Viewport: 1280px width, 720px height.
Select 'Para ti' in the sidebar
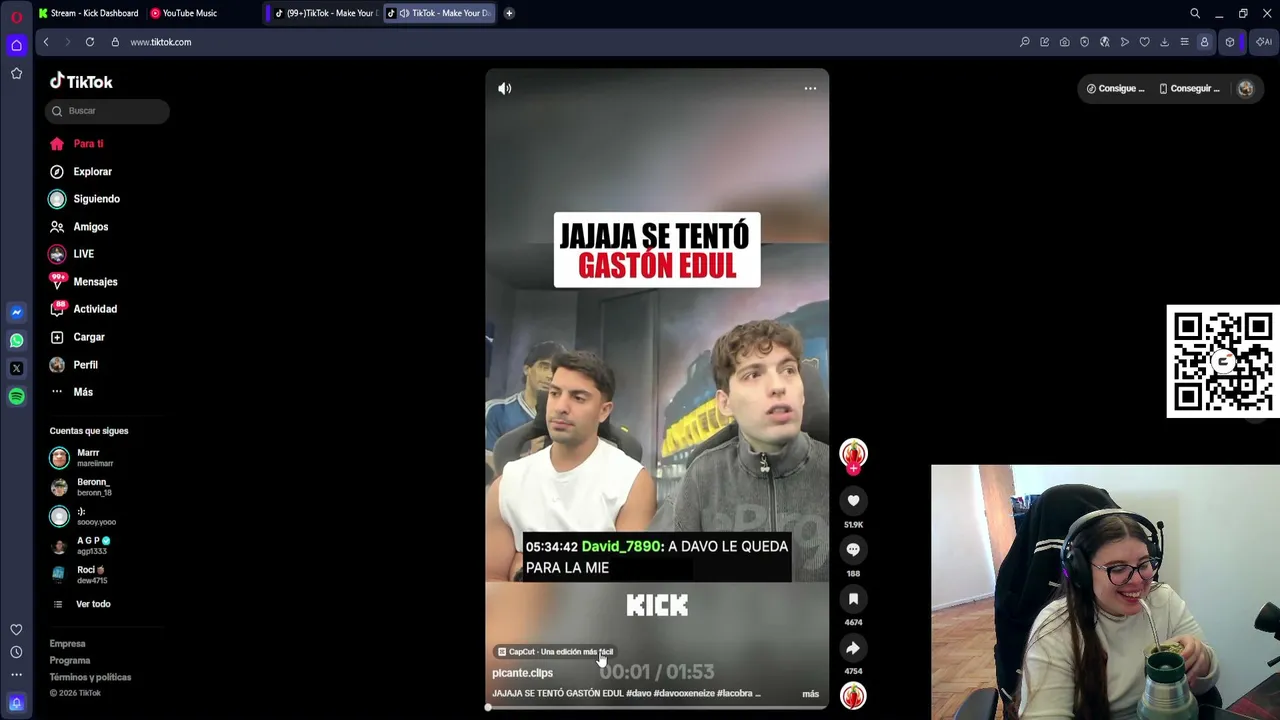(x=88, y=144)
